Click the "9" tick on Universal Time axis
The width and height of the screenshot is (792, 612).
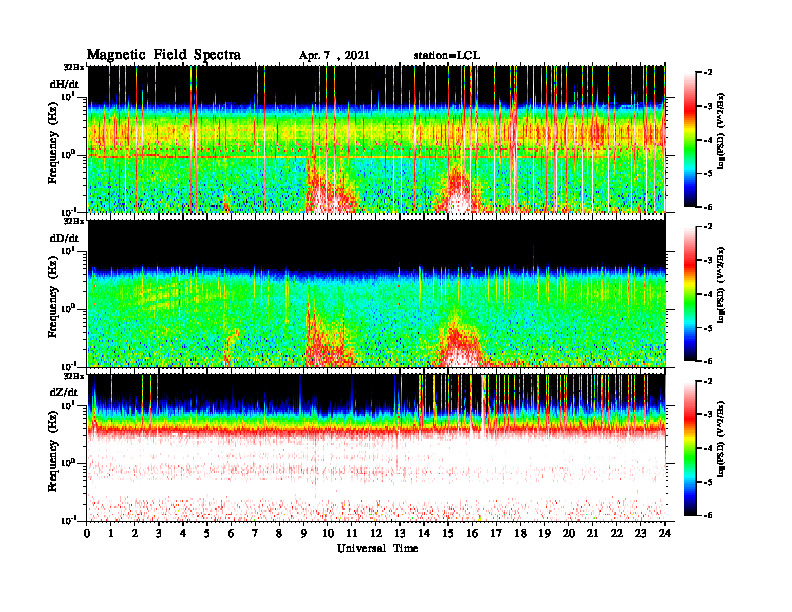pyautogui.click(x=303, y=534)
